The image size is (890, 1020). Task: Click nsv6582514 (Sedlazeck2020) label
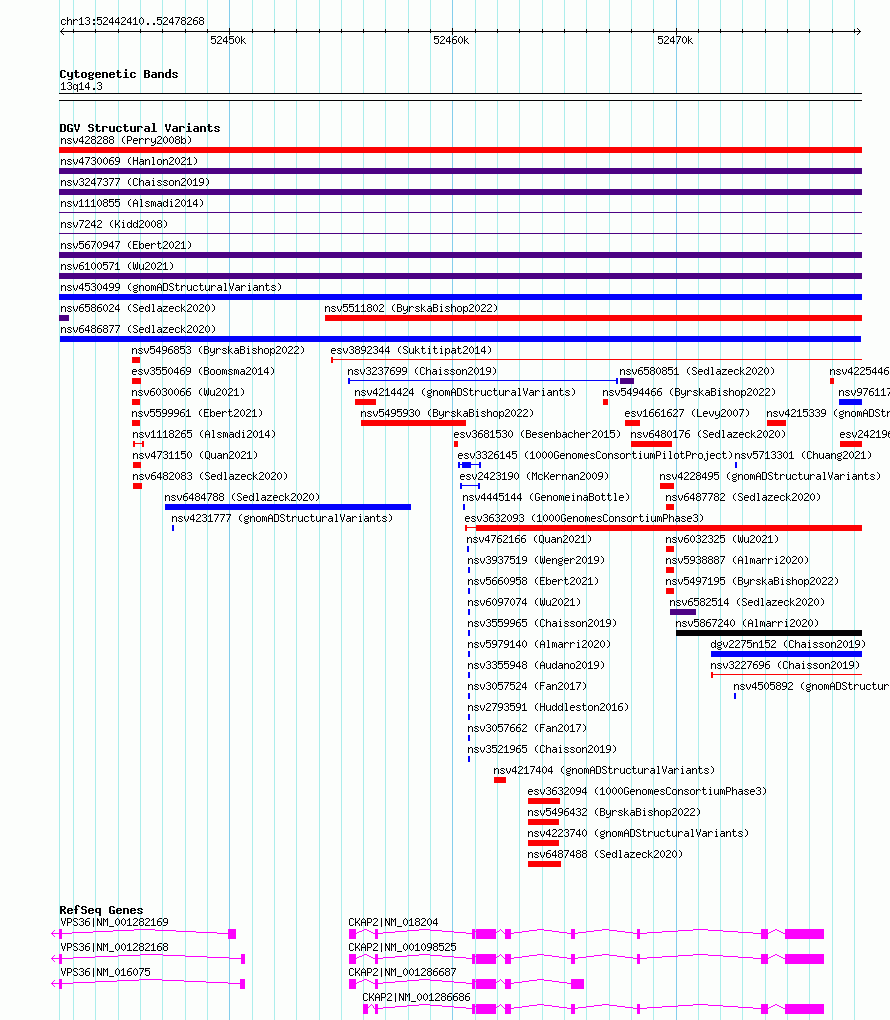tap(748, 602)
